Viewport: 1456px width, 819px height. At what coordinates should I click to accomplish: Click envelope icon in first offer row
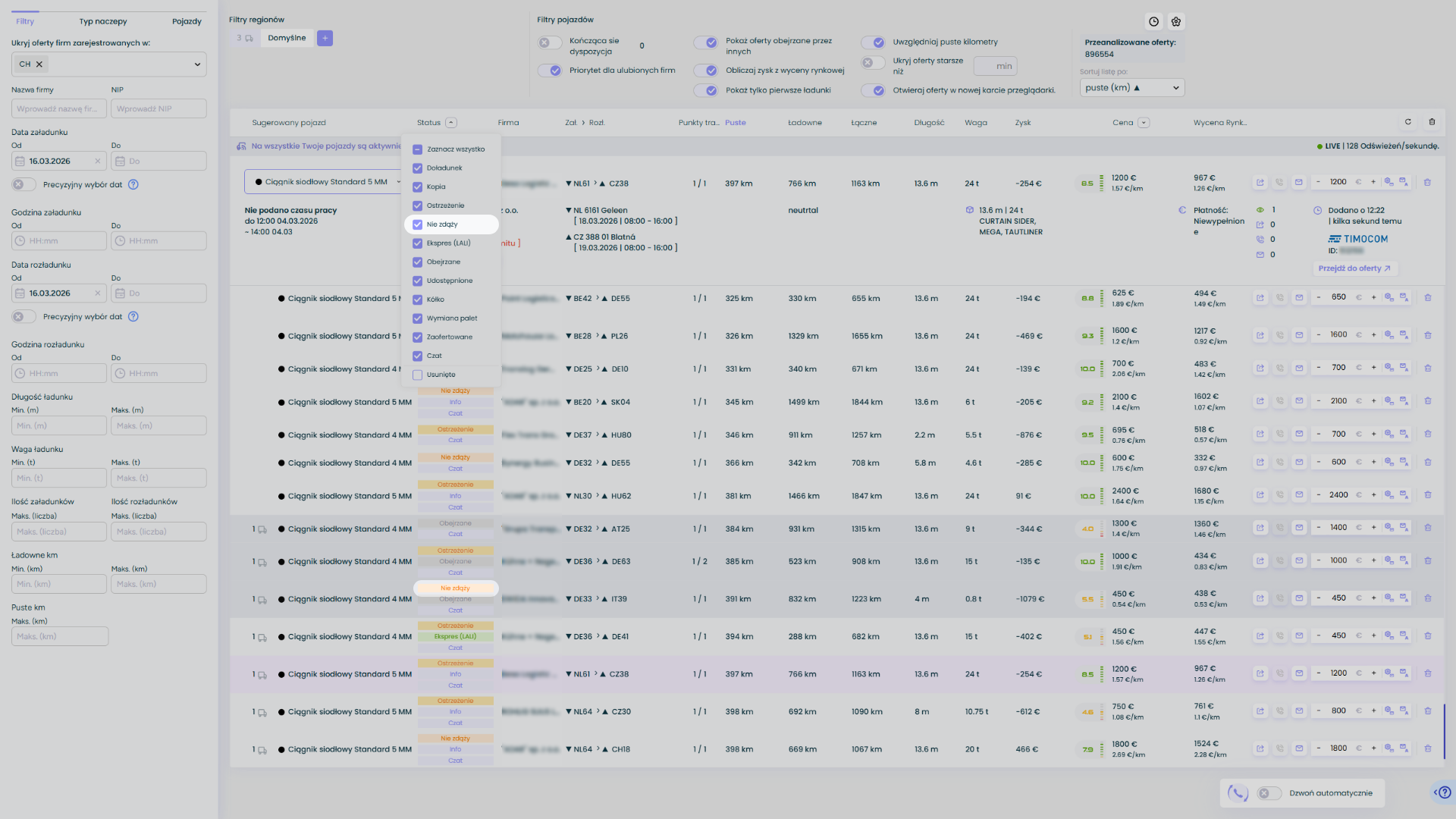coord(1299,182)
